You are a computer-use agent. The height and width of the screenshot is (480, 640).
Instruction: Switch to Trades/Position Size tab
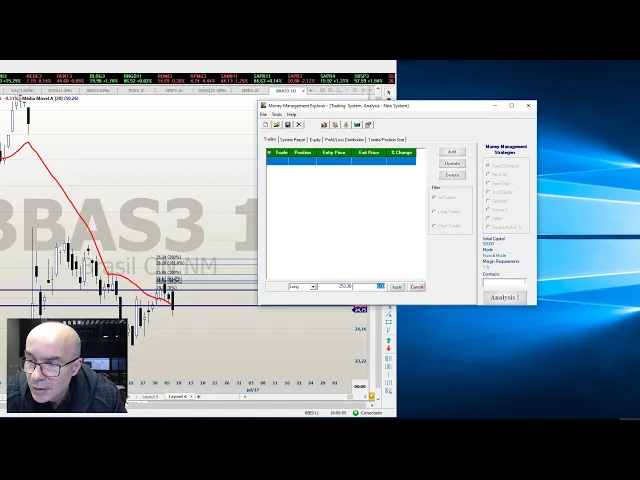(386, 140)
